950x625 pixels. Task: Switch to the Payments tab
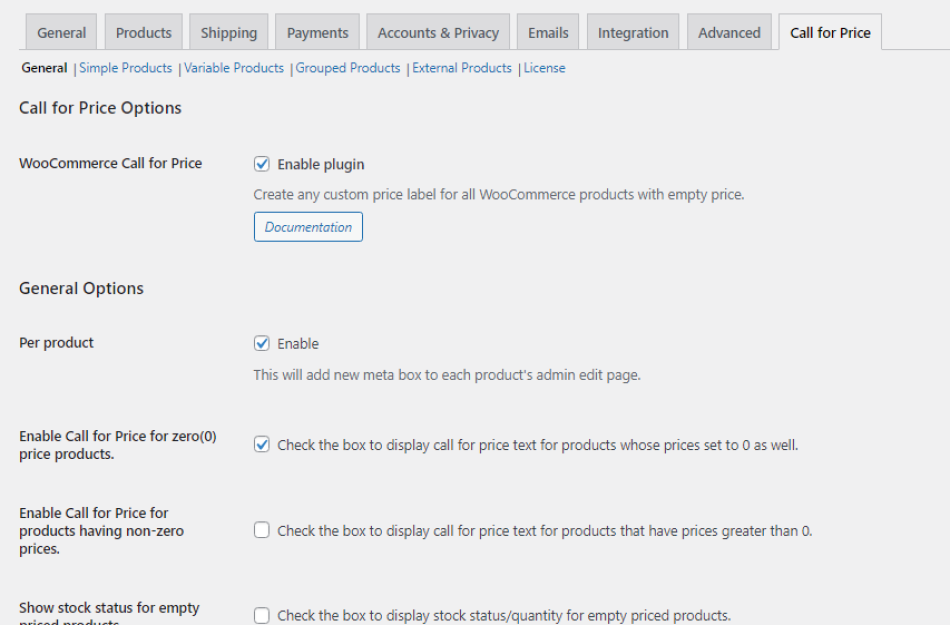coord(317,32)
